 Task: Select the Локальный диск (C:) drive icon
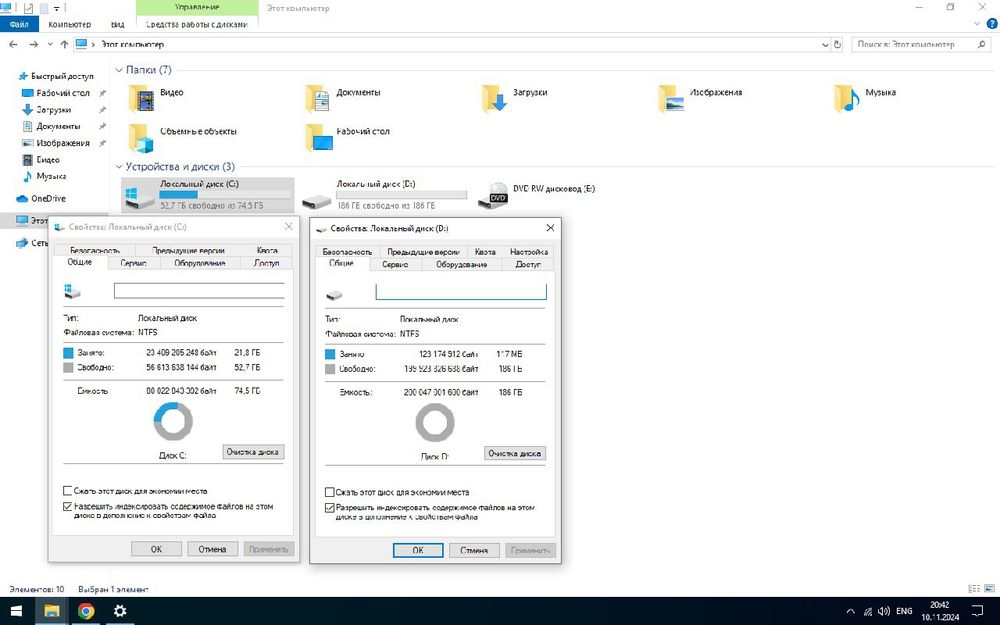[140, 197]
